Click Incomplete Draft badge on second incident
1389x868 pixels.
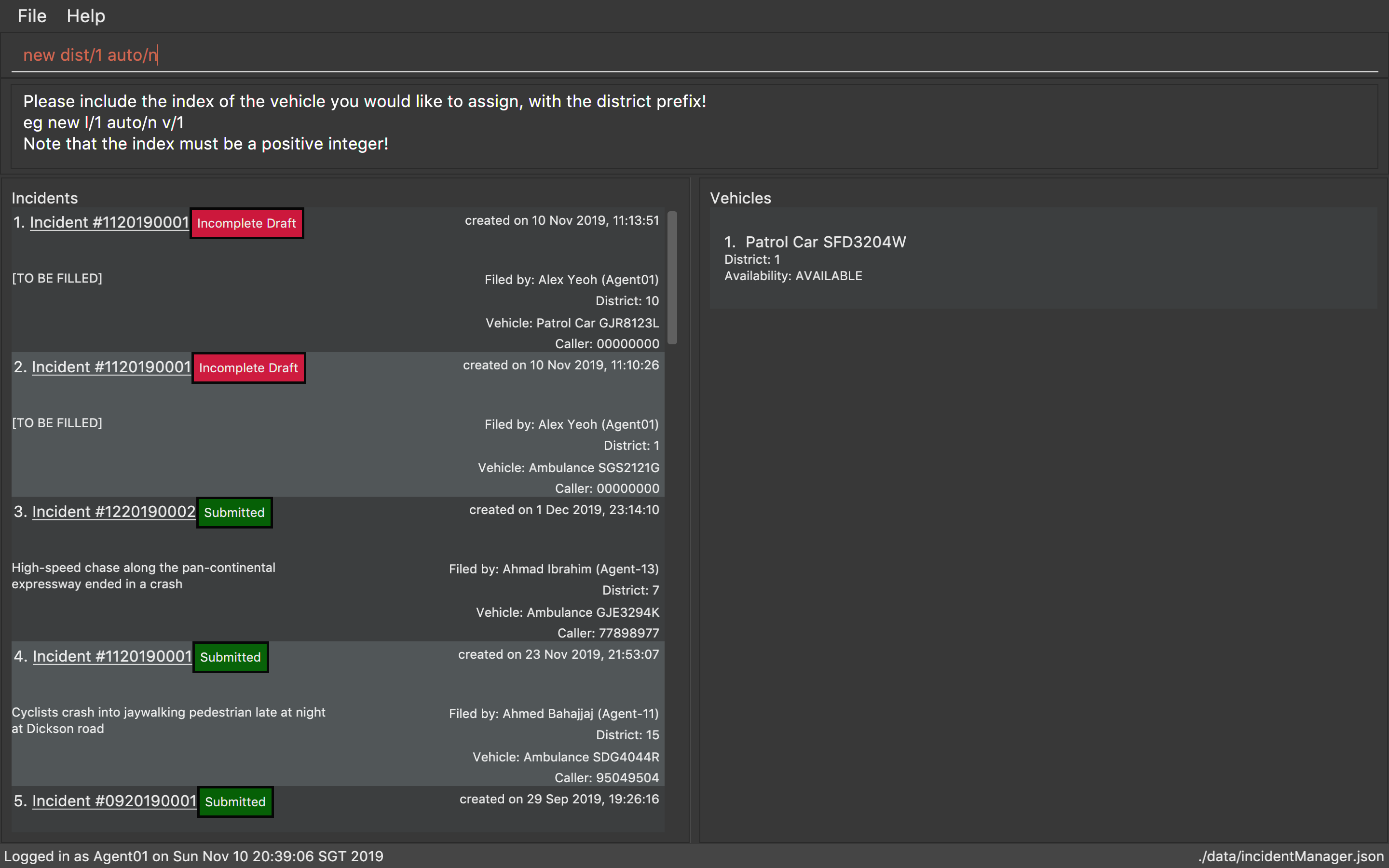[x=248, y=368]
